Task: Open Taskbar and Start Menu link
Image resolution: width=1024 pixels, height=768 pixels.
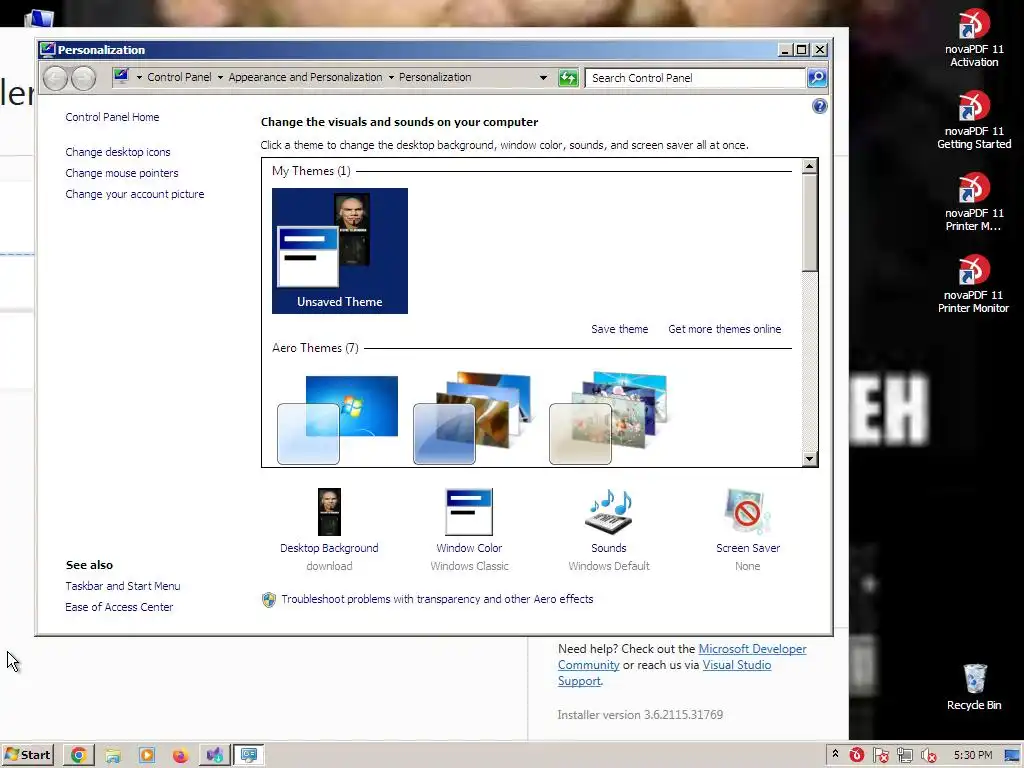Action: click(123, 586)
